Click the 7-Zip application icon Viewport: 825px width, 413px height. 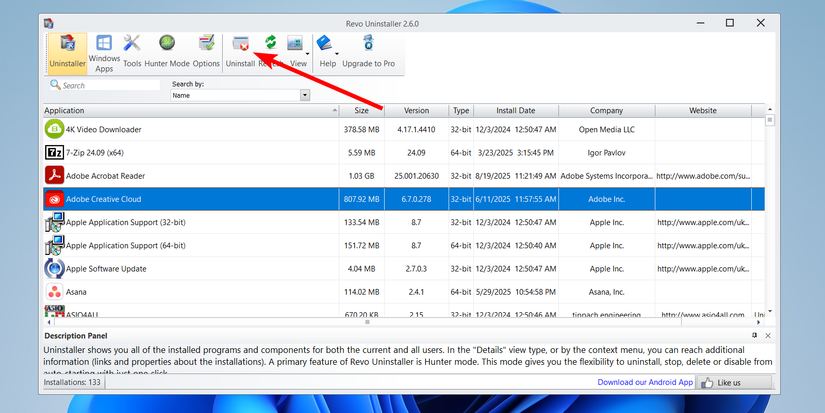pyautogui.click(x=54, y=153)
